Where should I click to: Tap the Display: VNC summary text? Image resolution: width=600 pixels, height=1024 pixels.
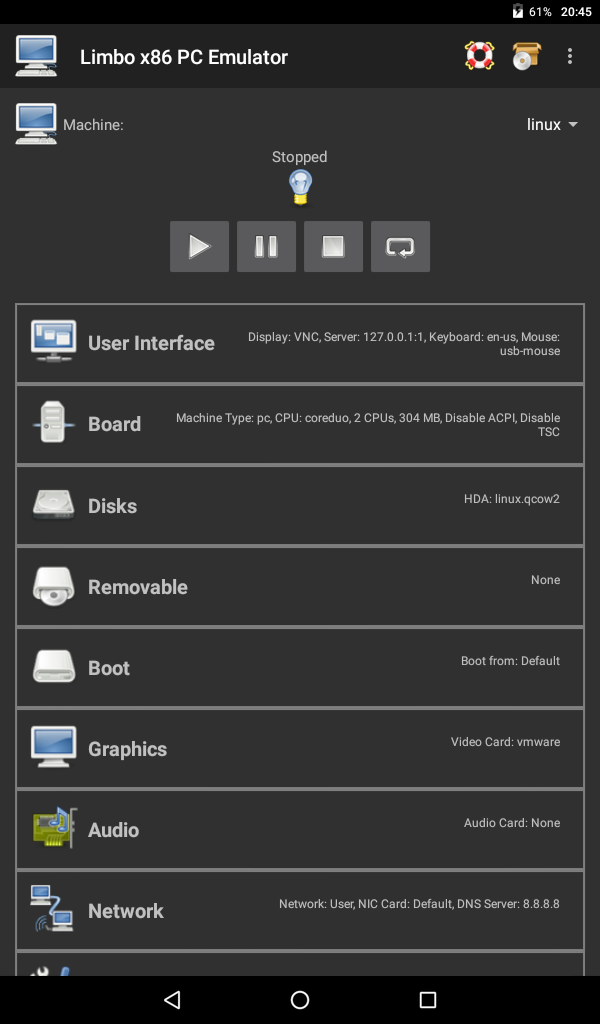point(403,344)
